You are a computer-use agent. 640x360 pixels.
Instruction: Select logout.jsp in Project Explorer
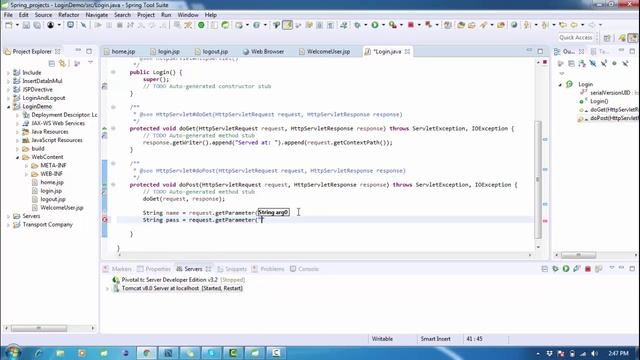coord(53,199)
